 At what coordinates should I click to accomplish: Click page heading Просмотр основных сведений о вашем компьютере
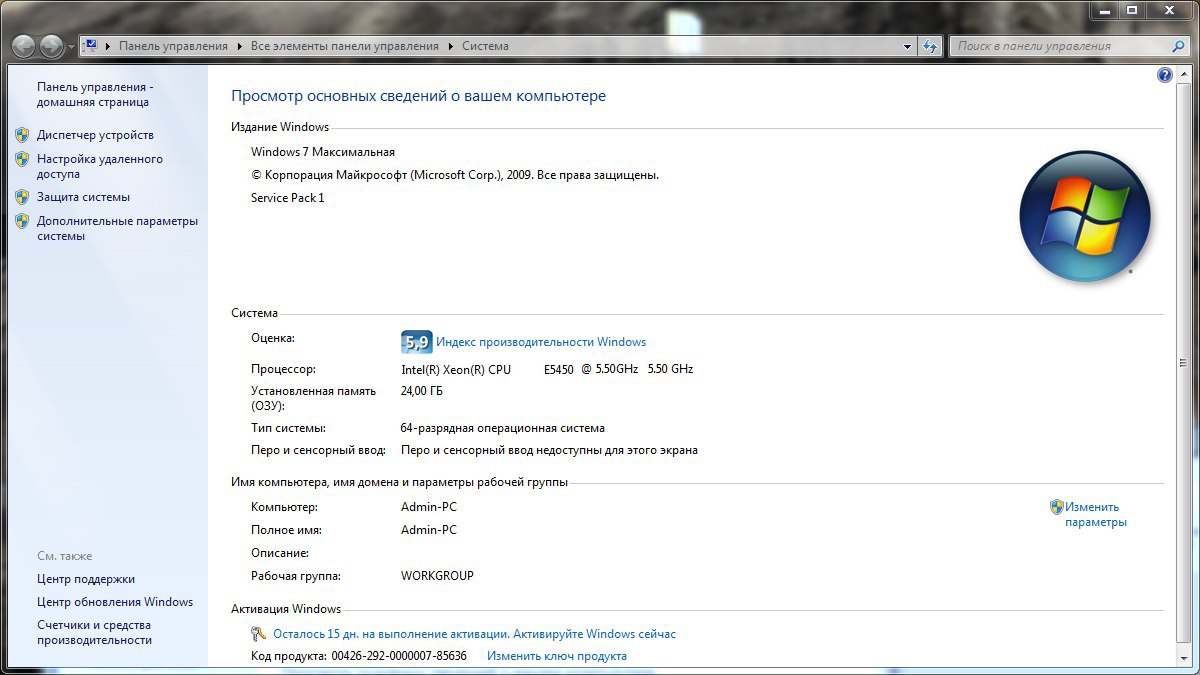[419, 96]
